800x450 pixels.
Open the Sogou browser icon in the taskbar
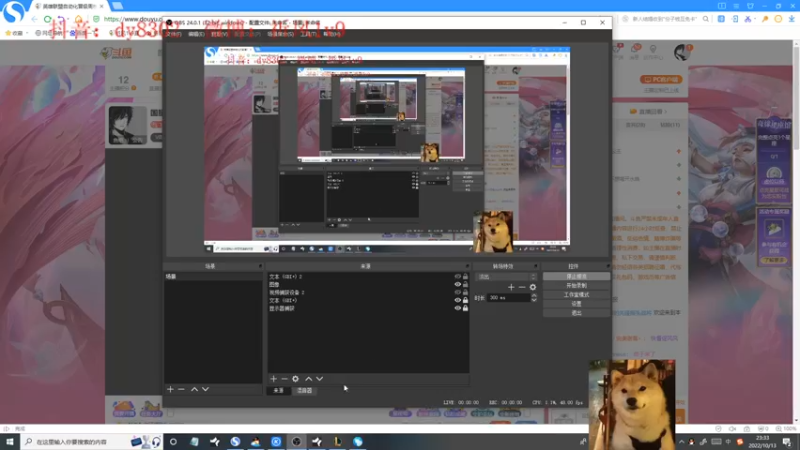coord(235,441)
